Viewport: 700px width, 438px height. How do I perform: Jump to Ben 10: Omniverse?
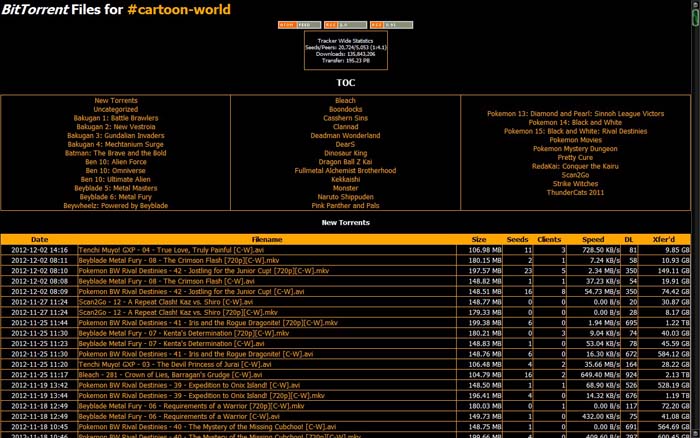point(116,171)
